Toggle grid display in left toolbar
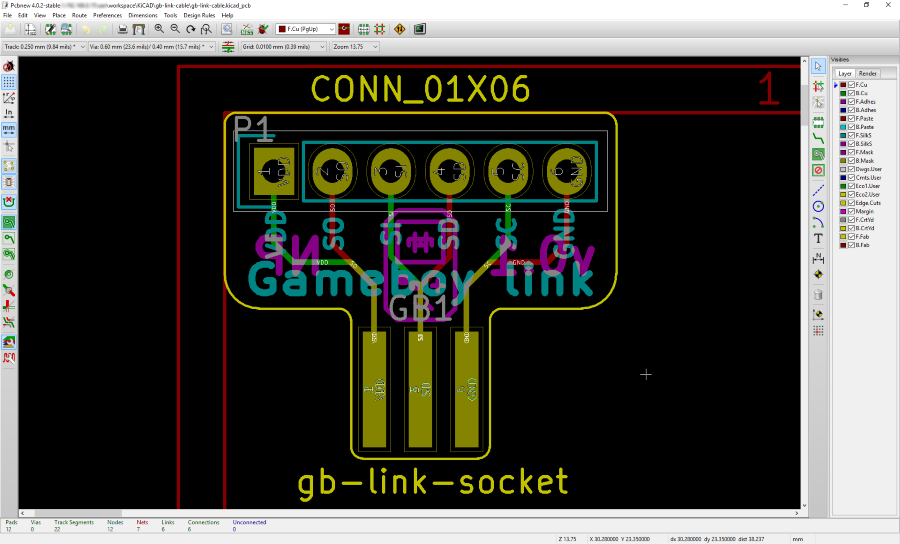This screenshot has width=900, height=544. point(9,82)
